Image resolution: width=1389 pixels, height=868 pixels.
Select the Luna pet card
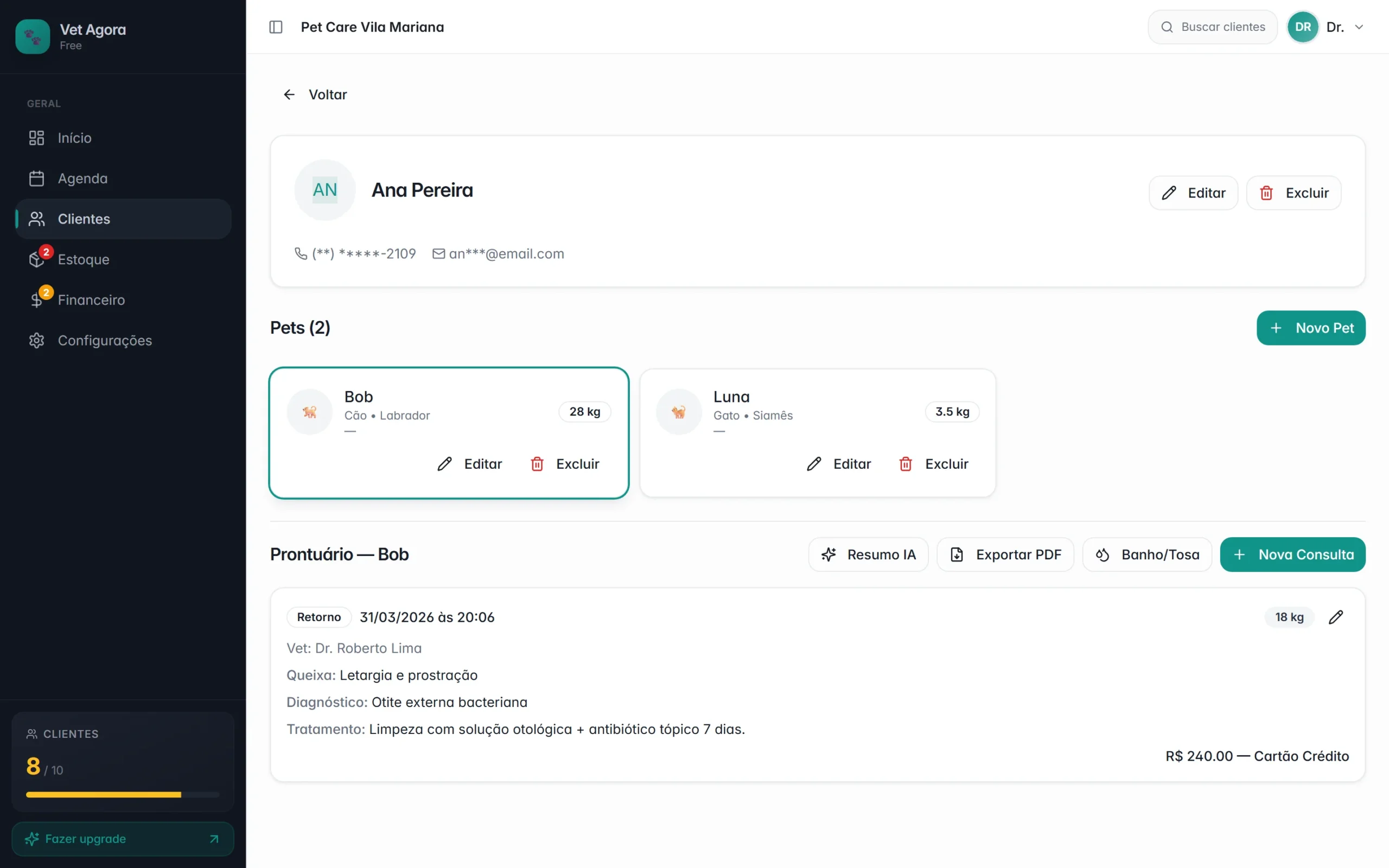[818, 433]
